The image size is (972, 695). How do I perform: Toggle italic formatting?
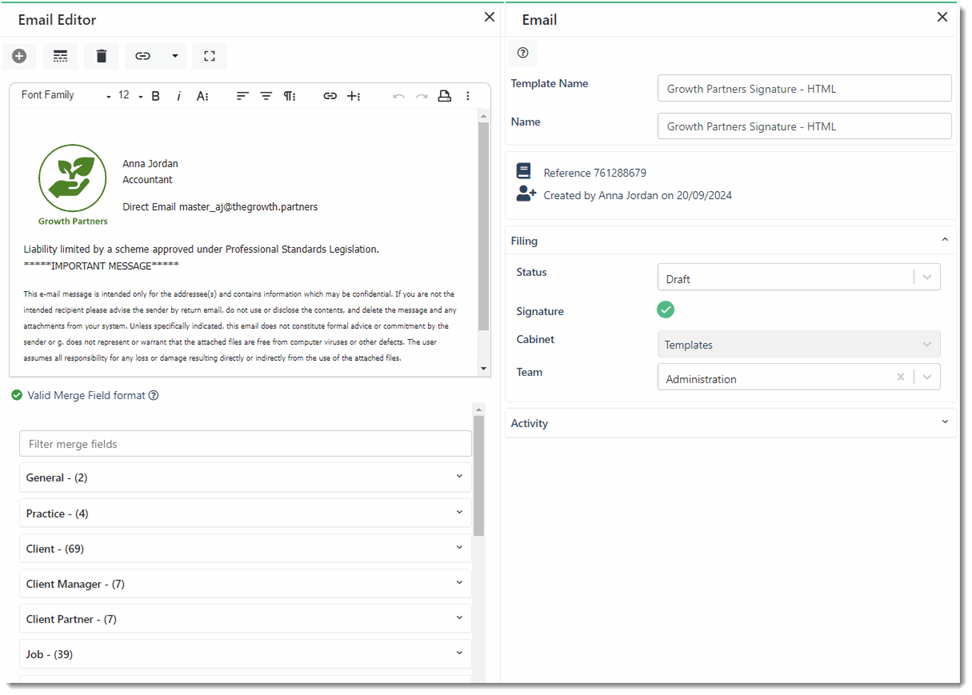coord(179,96)
